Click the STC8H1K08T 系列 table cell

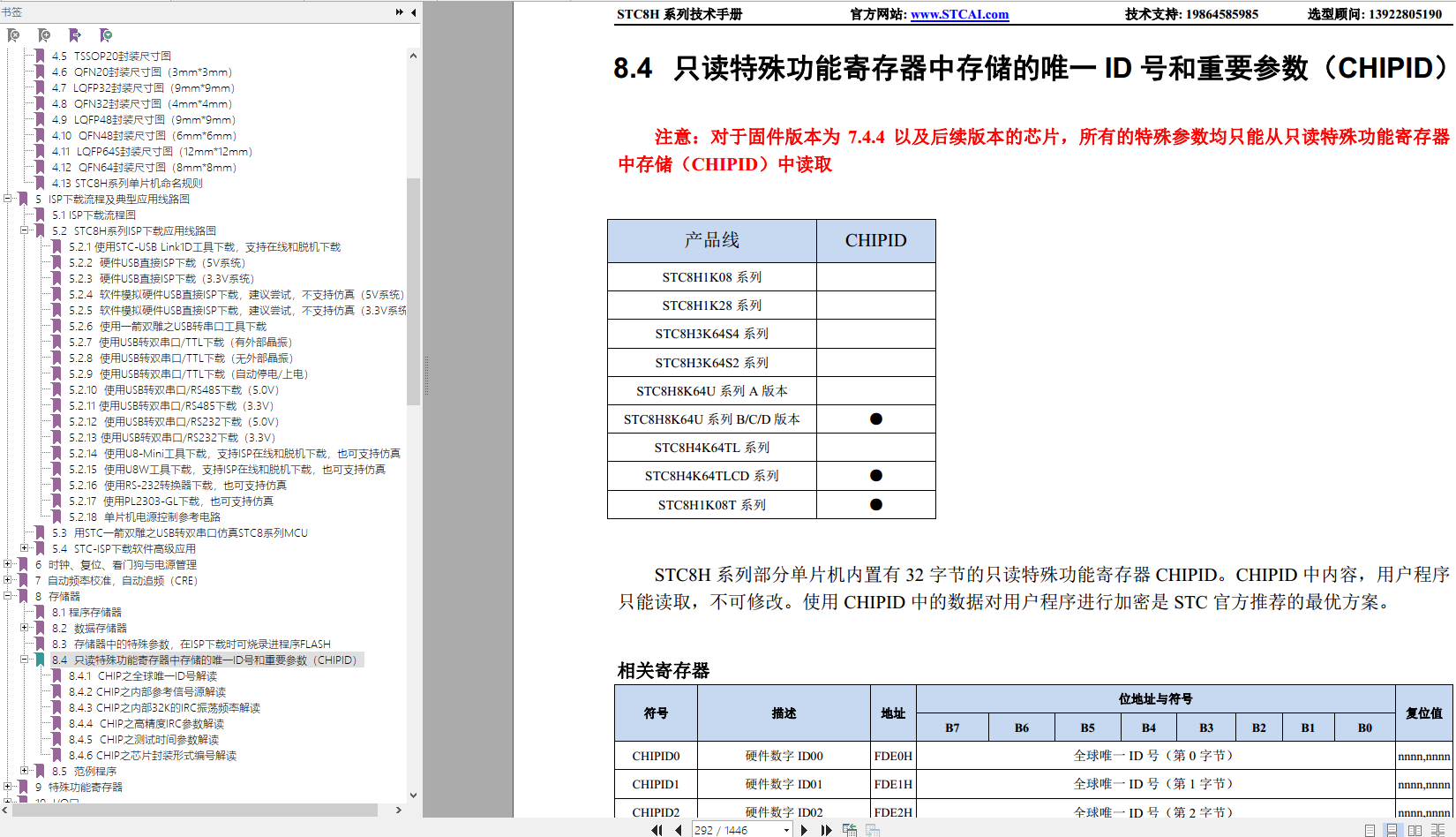coord(712,505)
